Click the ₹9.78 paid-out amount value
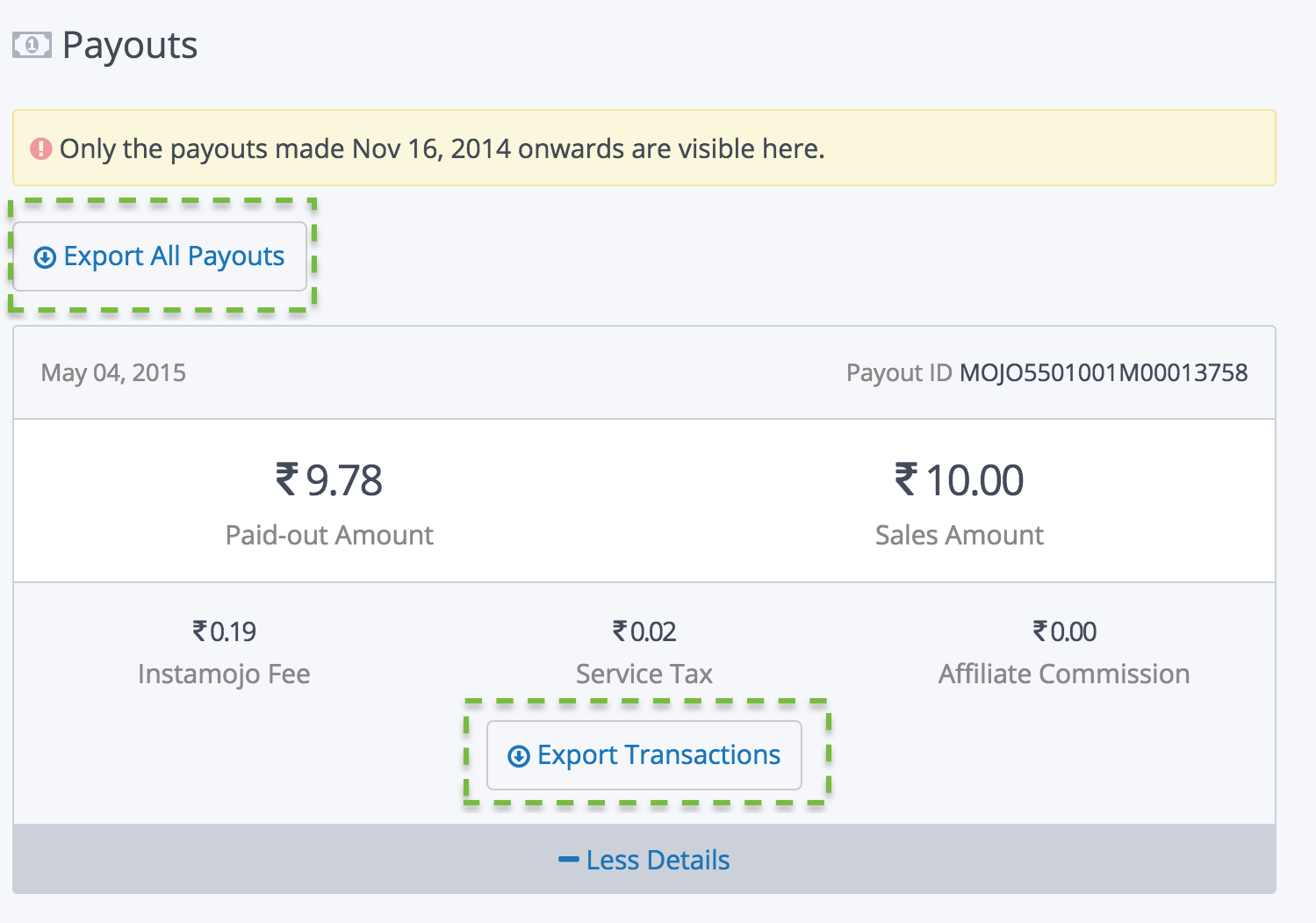This screenshot has width=1316, height=923. [329, 480]
